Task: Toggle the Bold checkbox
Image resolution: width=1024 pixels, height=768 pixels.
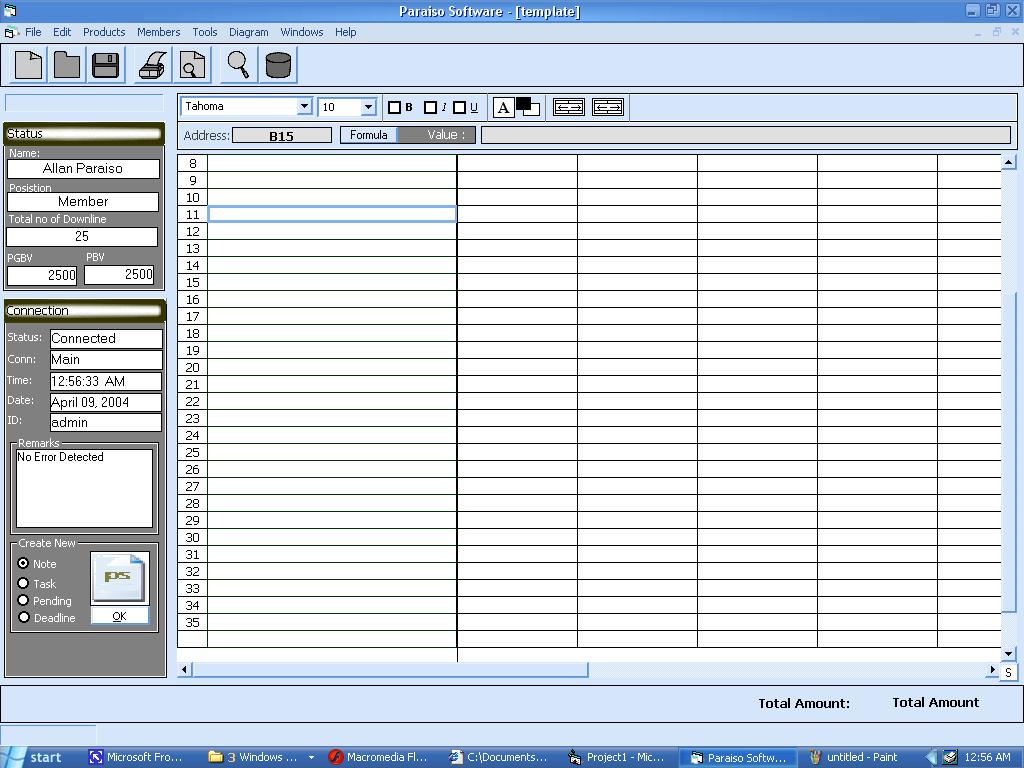Action: pyautogui.click(x=394, y=108)
